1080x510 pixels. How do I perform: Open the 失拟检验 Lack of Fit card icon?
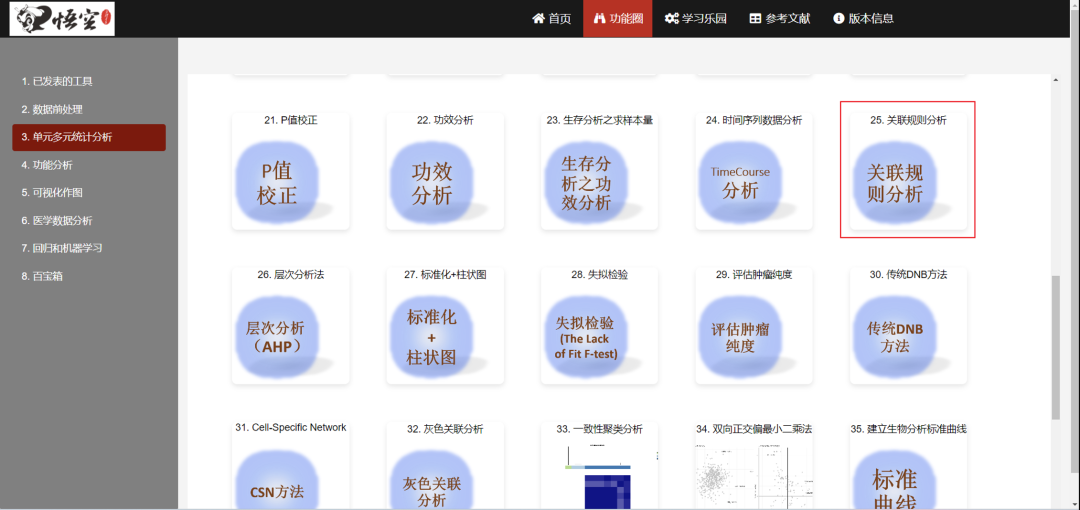(x=587, y=338)
